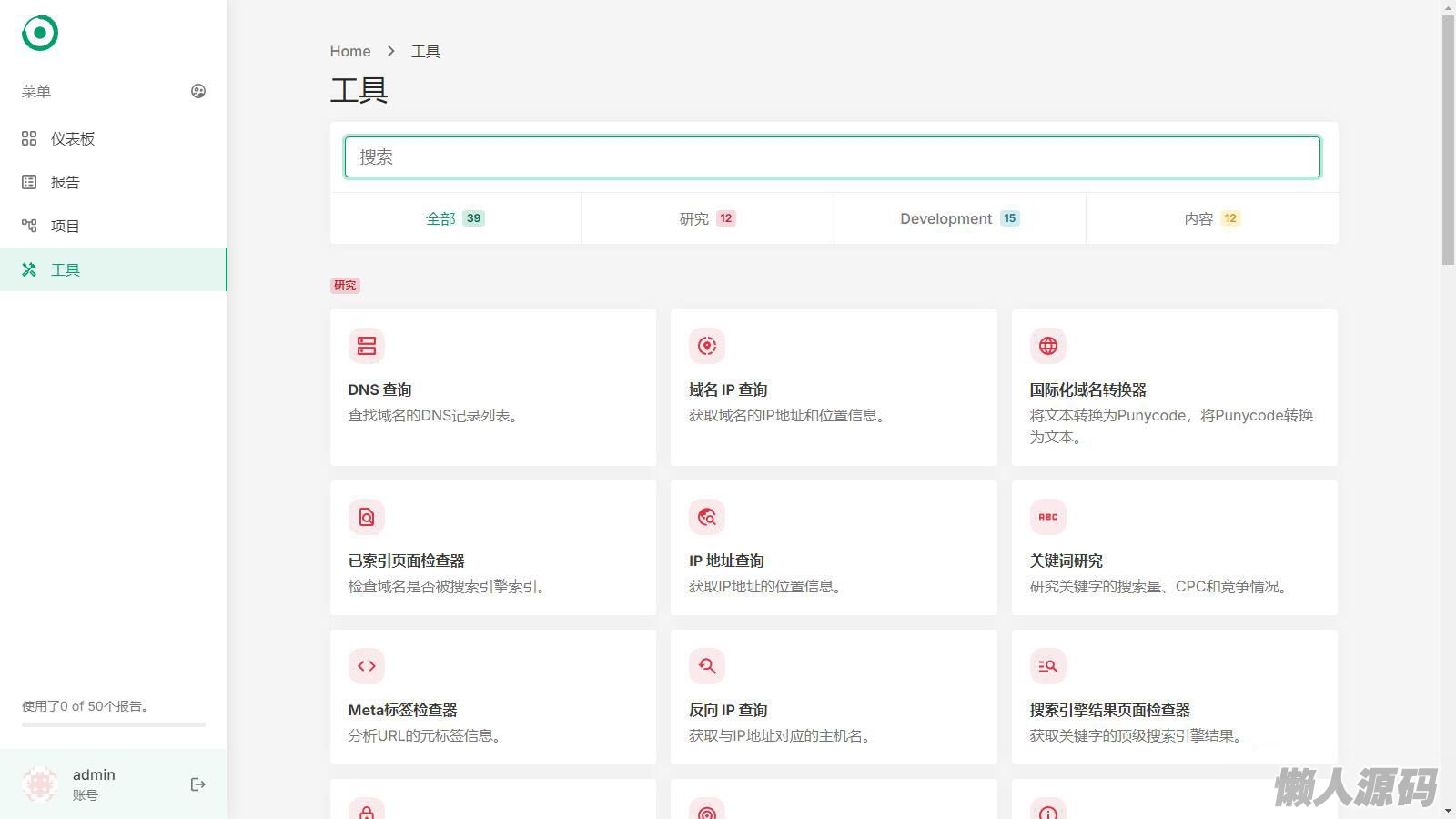
Task: Click the Meta标签检查器 code brackets icon
Action: pyautogui.click(x=367, y=666)
